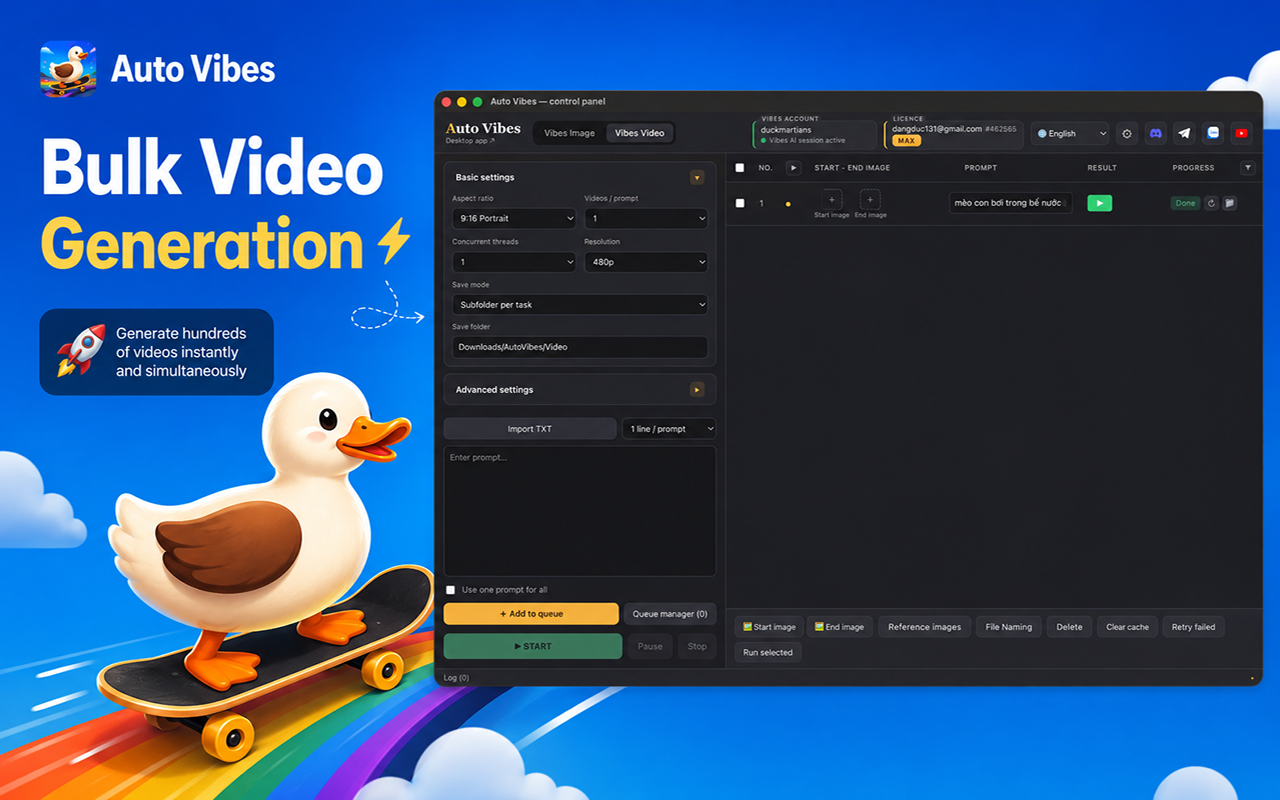Click the Import TXT button
The width and height of the screenshot is (1280, 800).
(530, 429)
